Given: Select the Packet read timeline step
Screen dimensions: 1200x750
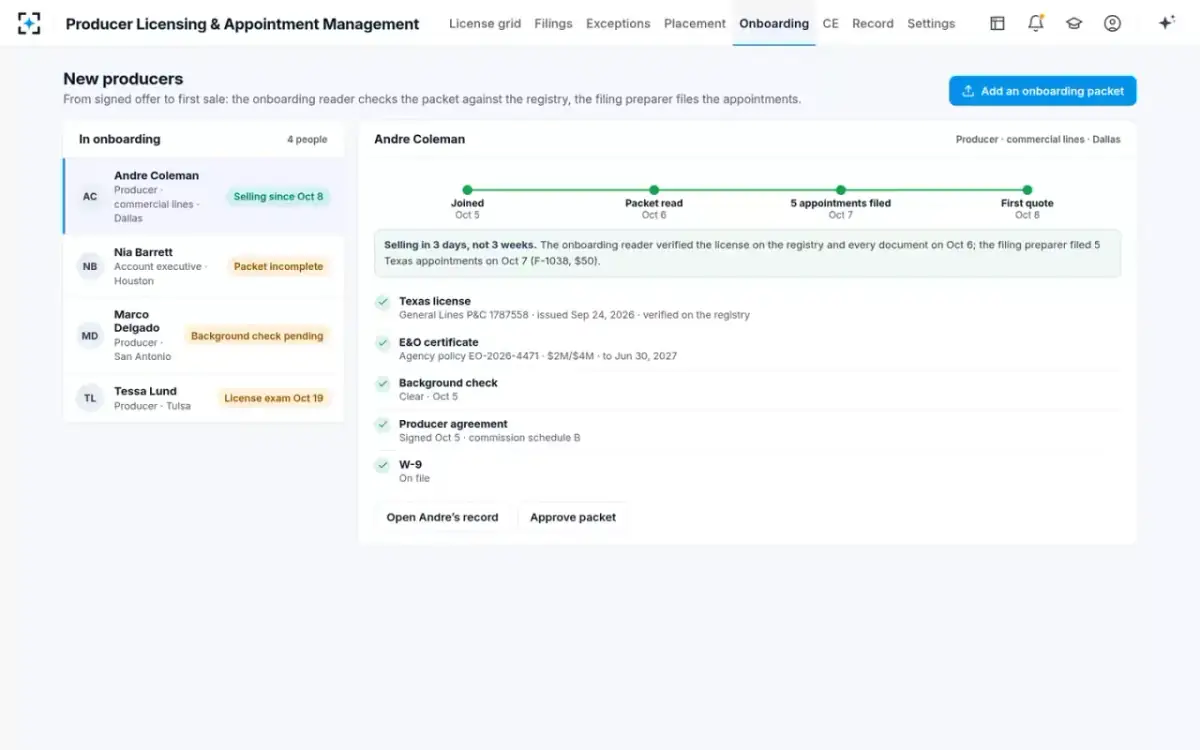Looking at the screenshot, I should coord(654,203).
